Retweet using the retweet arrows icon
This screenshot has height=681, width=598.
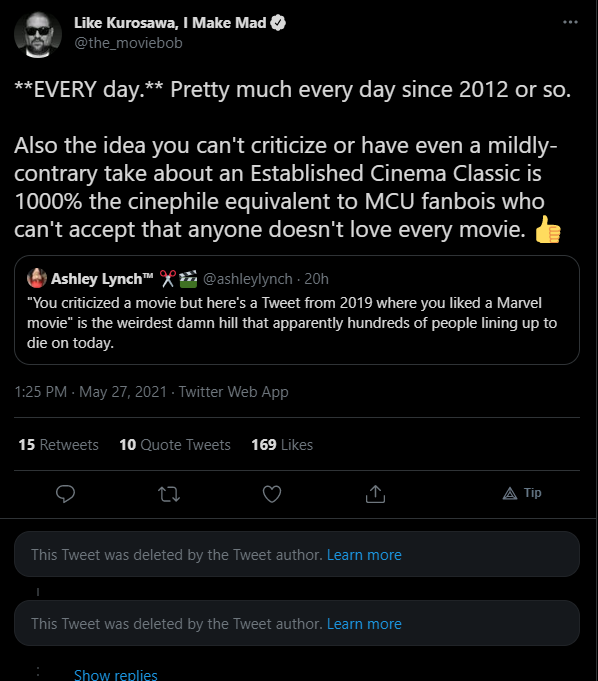[169, 494]
